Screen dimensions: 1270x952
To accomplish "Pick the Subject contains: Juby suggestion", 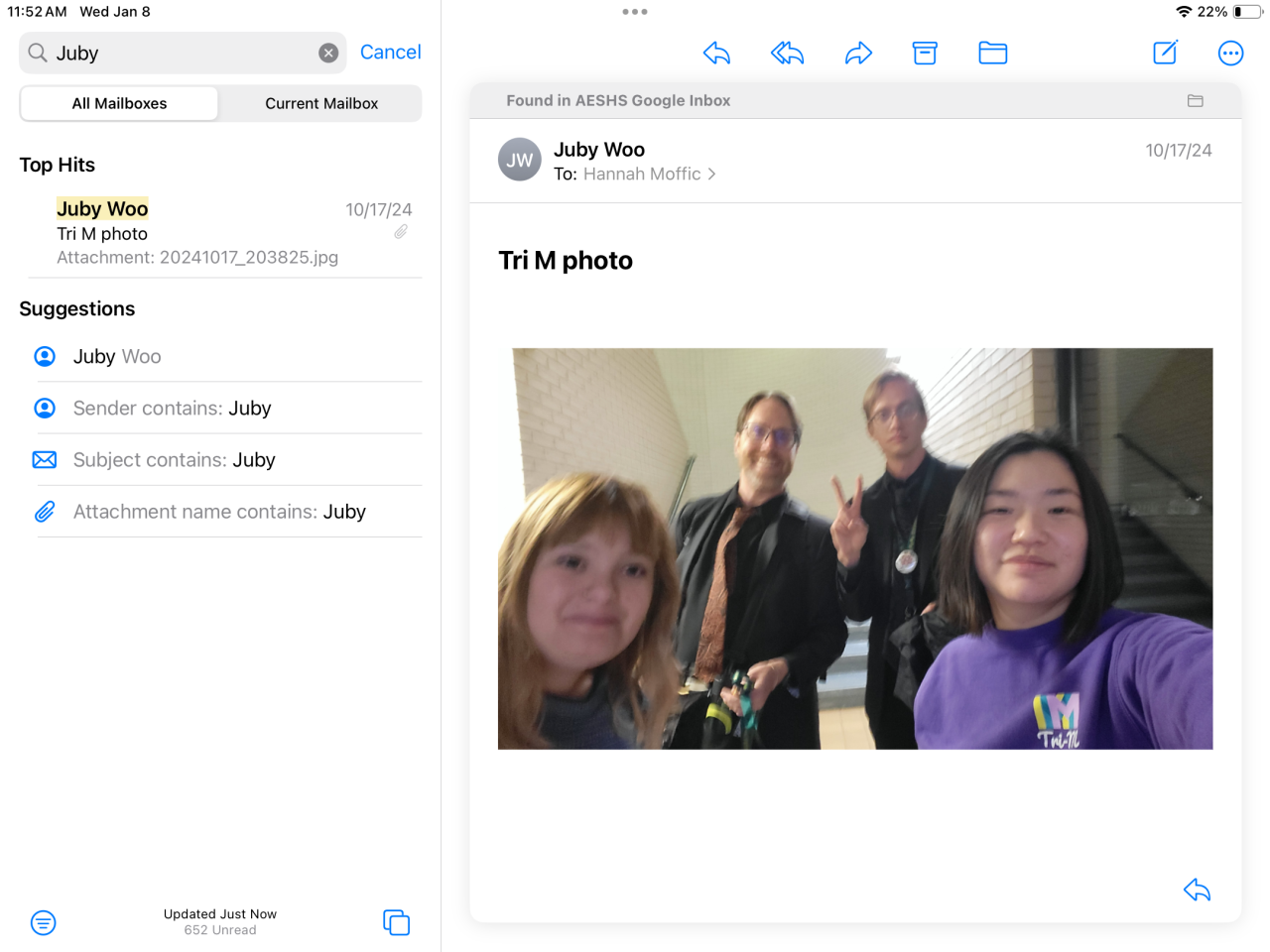I will pyautogui.click(x=220, y=459).
